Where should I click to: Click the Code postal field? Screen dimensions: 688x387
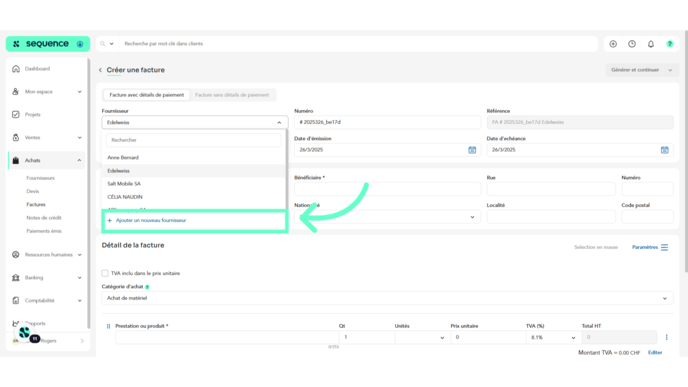pyautogui.click(x=647, y=217)
